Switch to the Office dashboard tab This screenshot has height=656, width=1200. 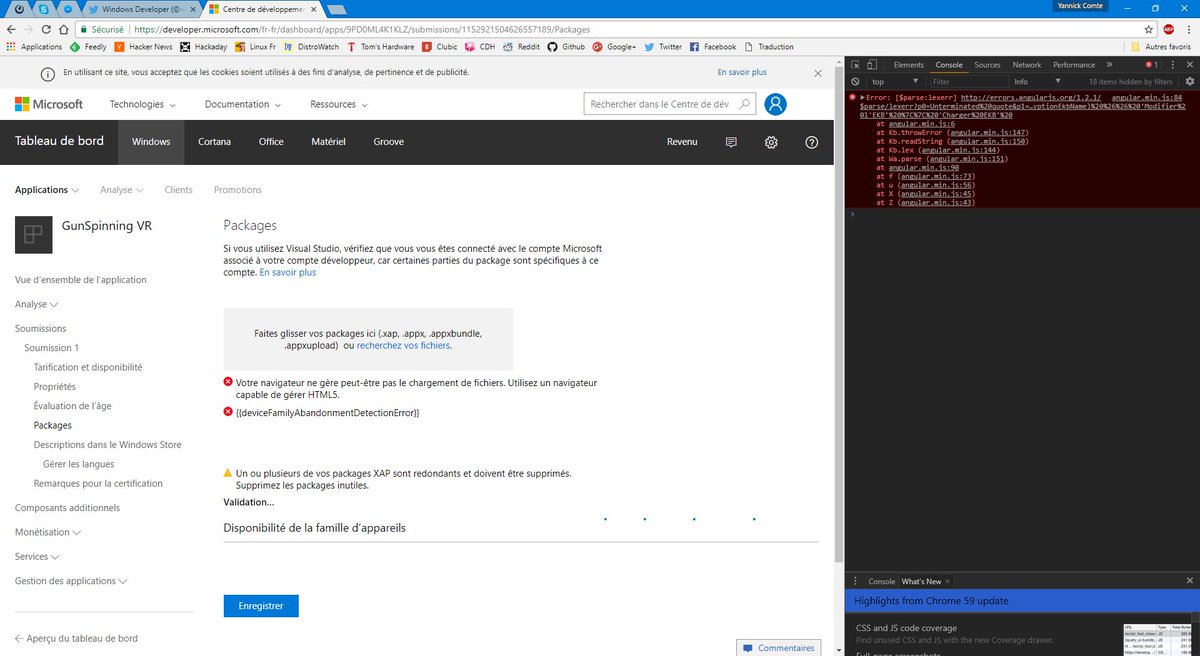(271, 142)
